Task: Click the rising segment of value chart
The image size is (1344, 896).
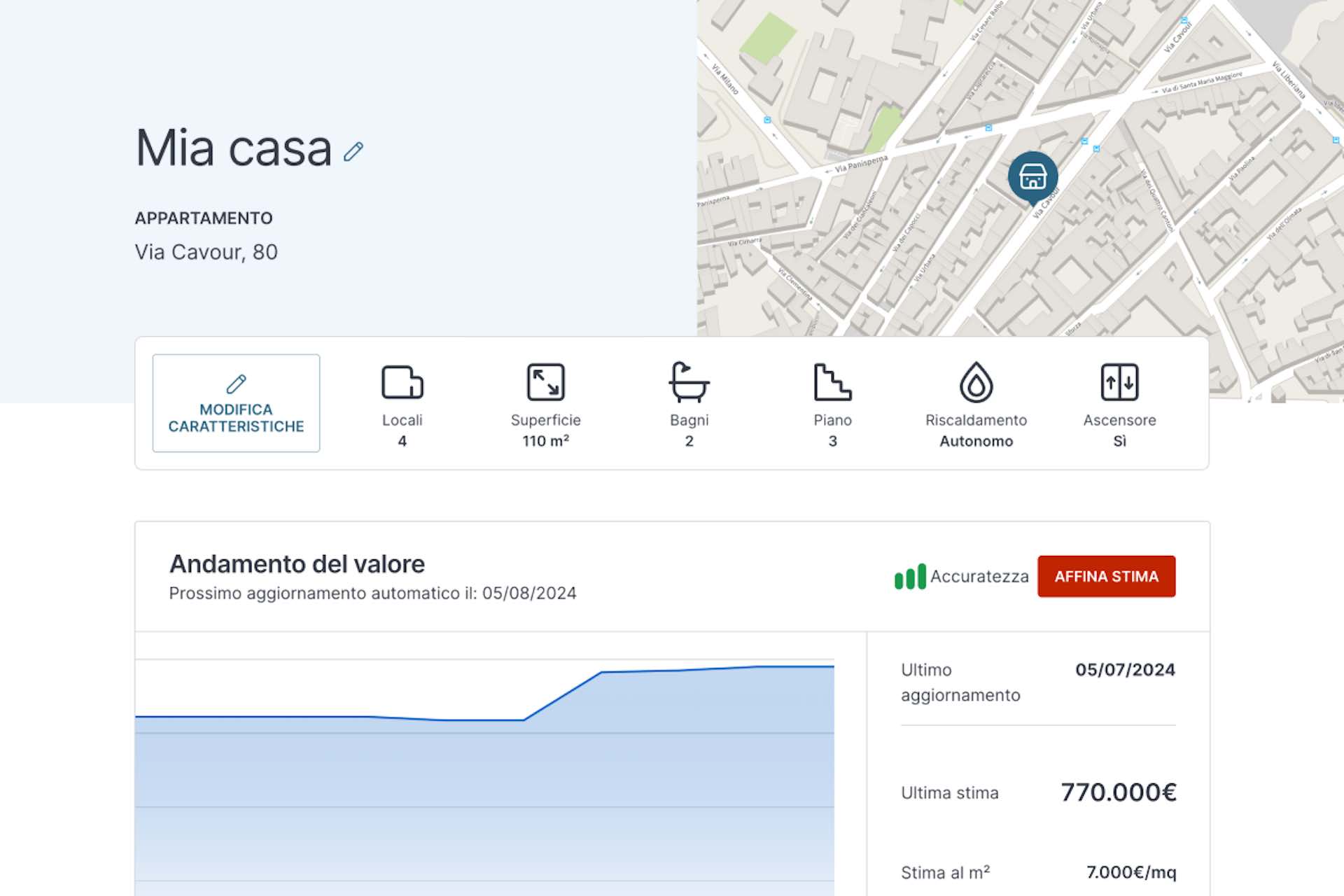Action: click(x=562, y=696)
